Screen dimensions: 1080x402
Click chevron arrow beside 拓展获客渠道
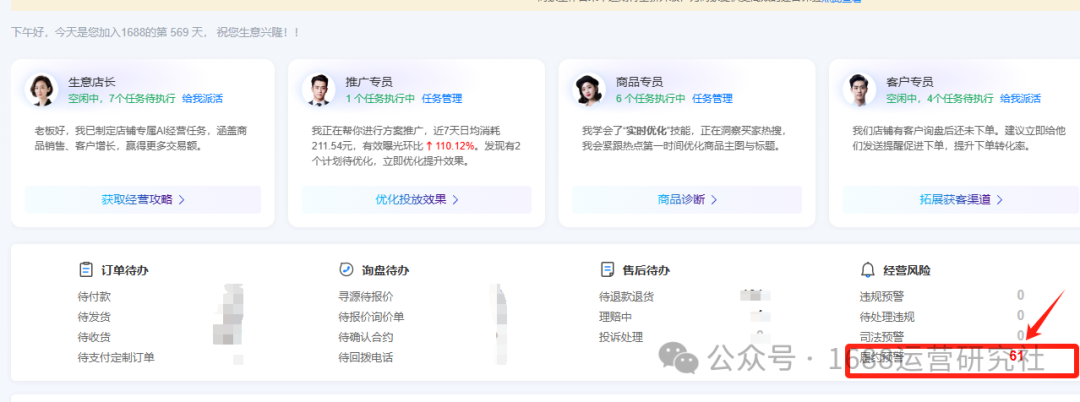click(x=999, y=200)
